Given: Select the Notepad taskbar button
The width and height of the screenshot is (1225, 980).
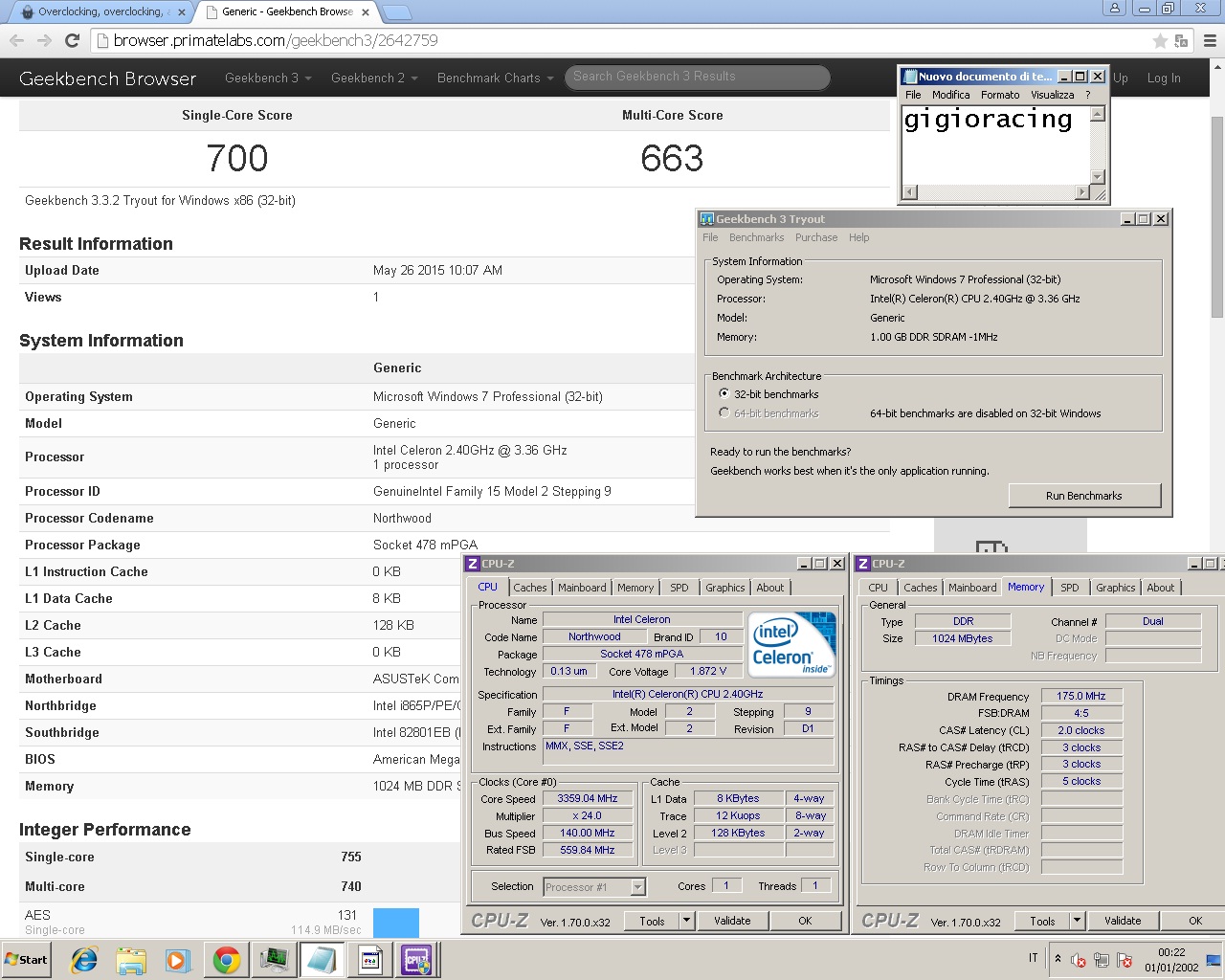Looking at the screenshot, I should click(x=323, y=960).
